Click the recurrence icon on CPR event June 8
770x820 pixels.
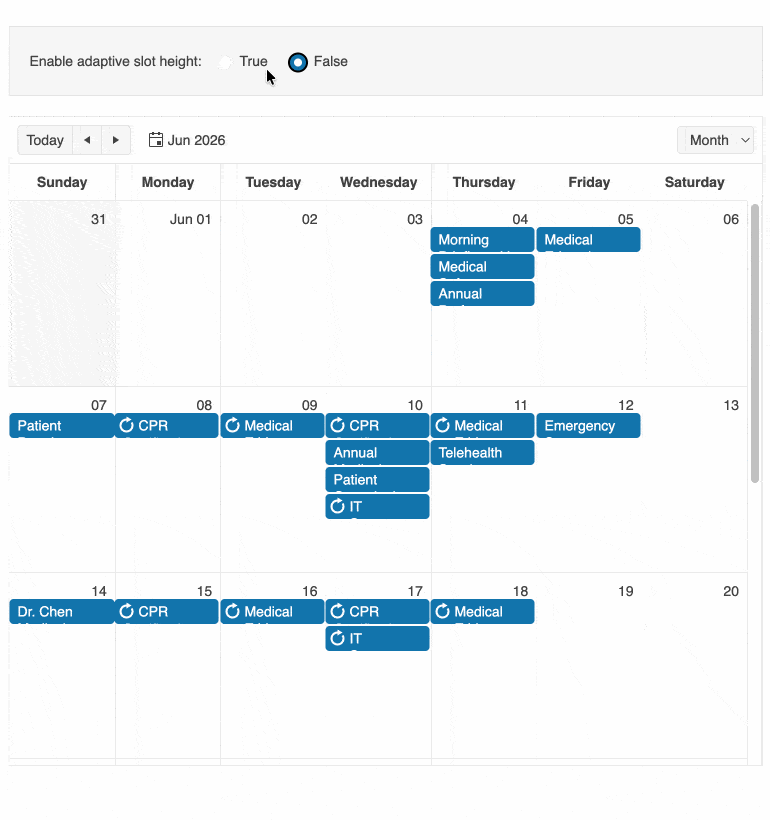tap(127, 425)
